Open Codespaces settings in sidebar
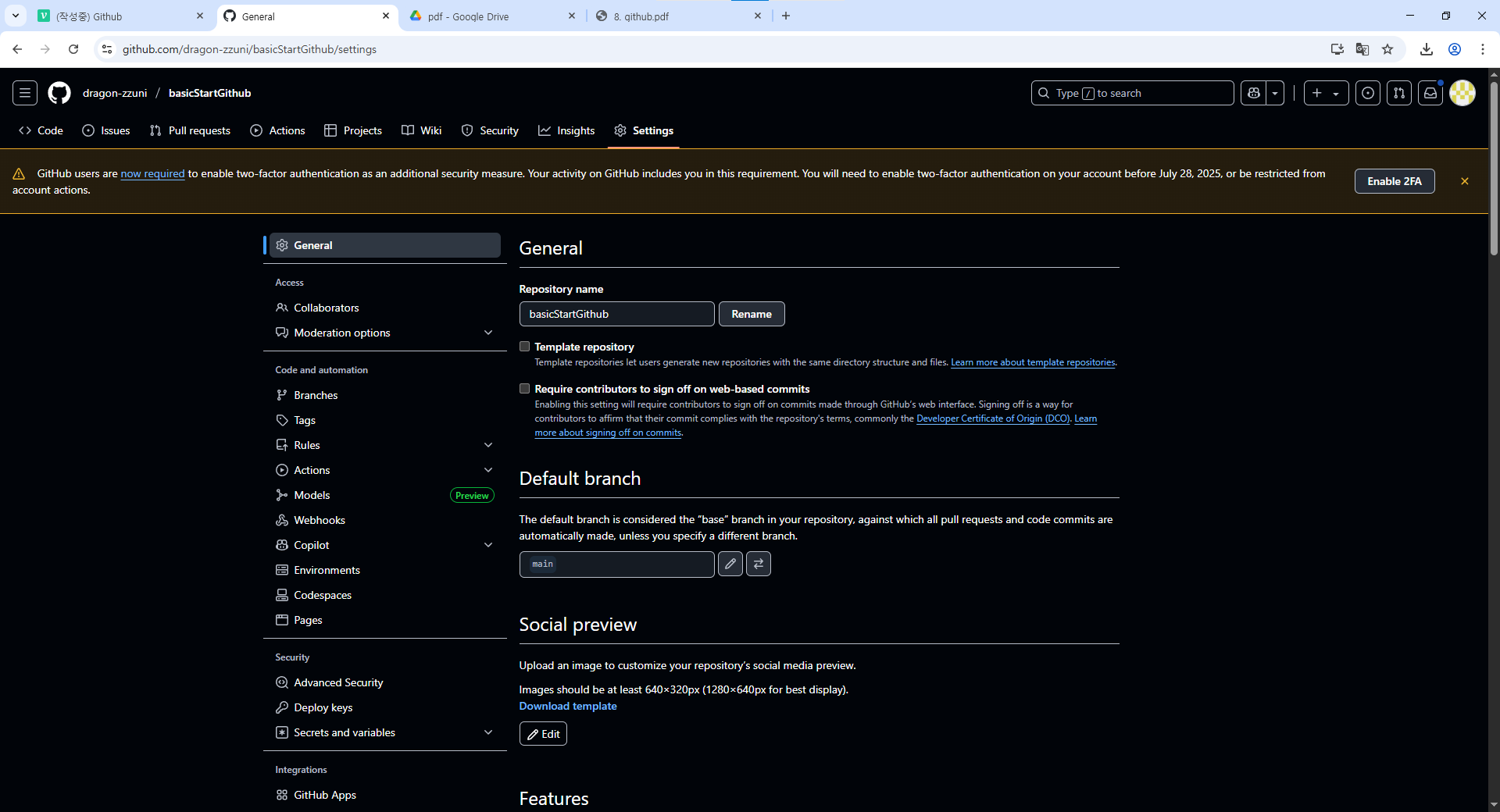The height and width of the screenshot is (812, 1500). tap(385, 595)
